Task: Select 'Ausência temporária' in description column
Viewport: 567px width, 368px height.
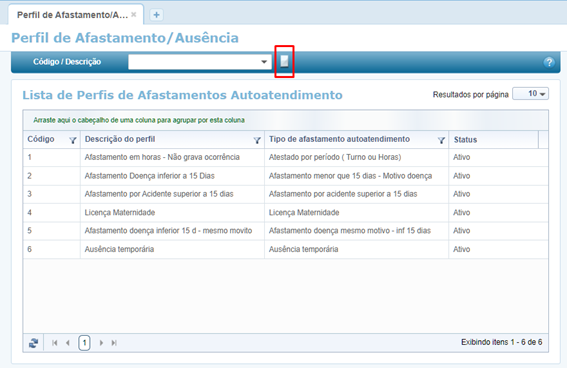Action: (x=119, y=249)
